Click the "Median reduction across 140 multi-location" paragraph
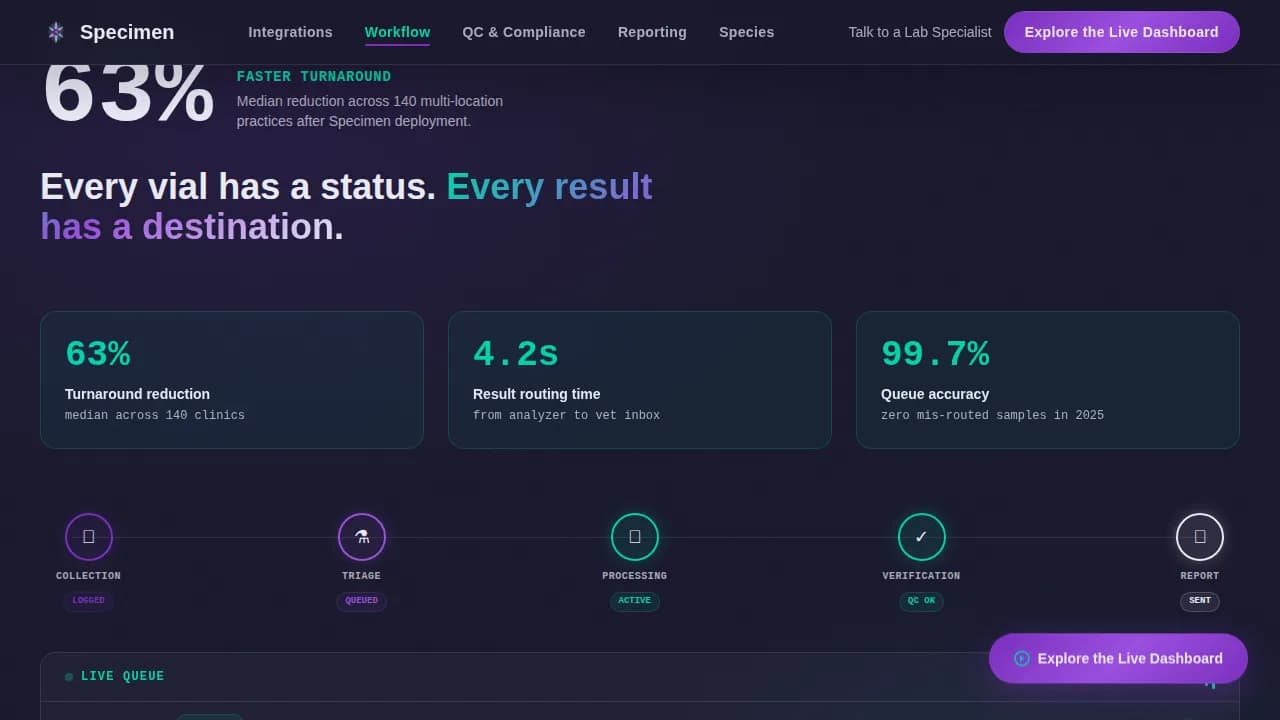 pos(370,111)
